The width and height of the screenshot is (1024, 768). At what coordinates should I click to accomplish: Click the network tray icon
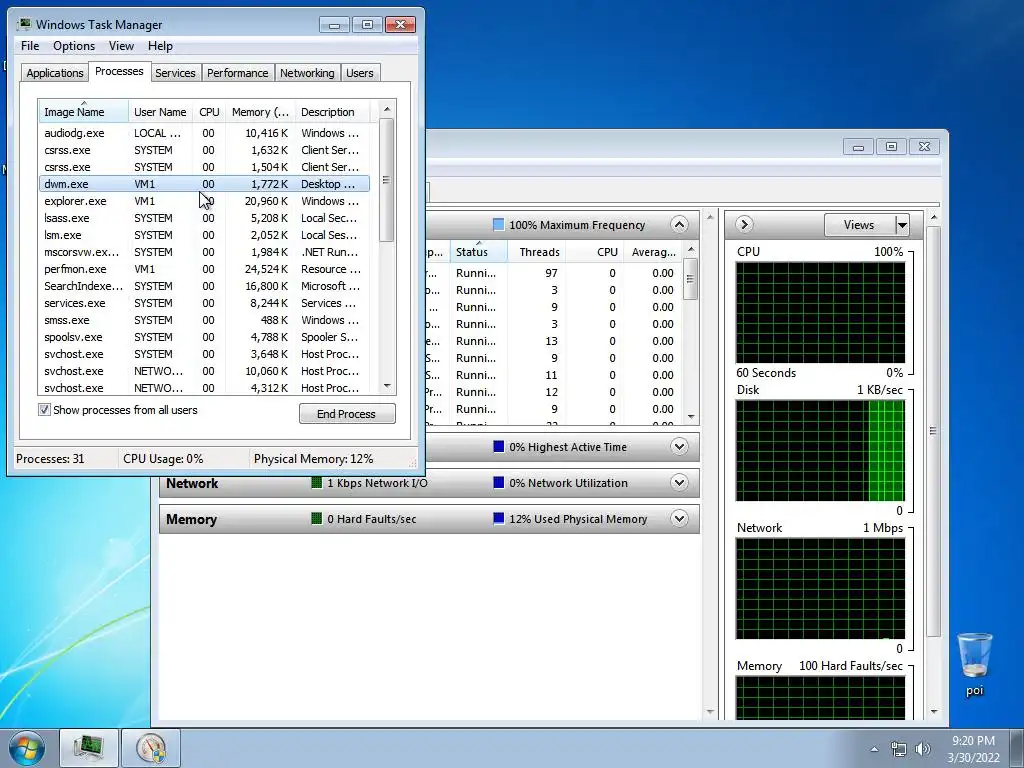pos(899,749)
